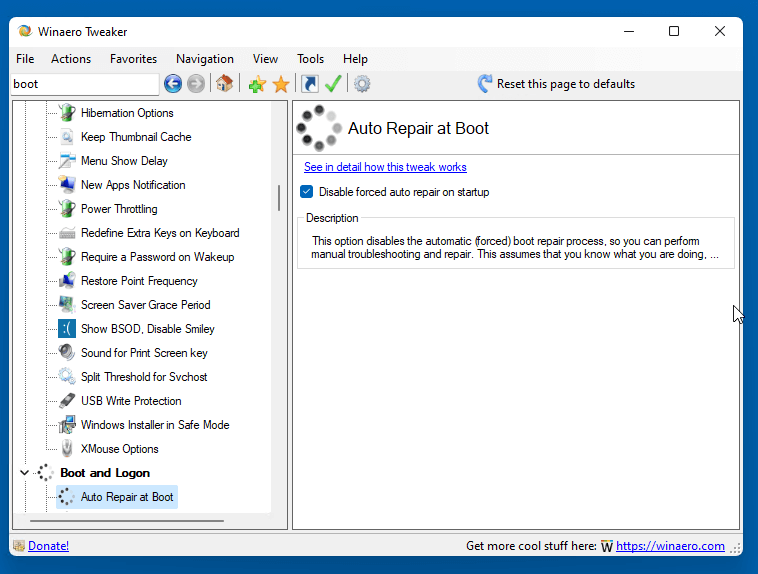This screenshot has width=758, height=574.
Task: Click the tree horizontal scrollbar
Action: (x=127, y=521)
